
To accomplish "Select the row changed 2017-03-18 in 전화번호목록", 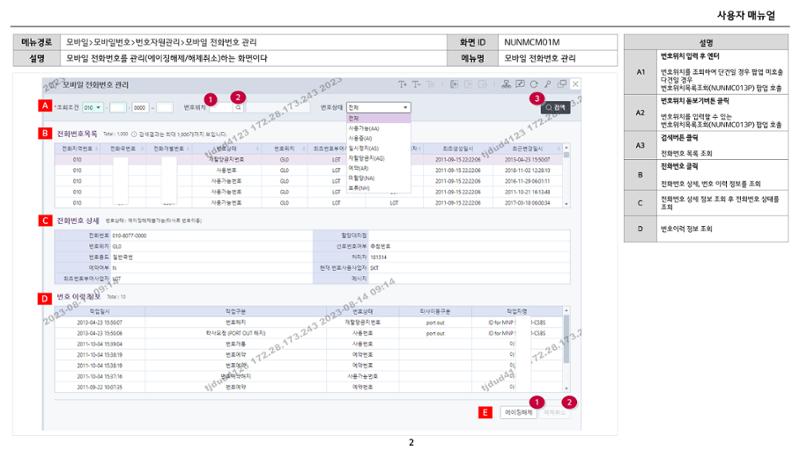I will [x=309, y=203].
